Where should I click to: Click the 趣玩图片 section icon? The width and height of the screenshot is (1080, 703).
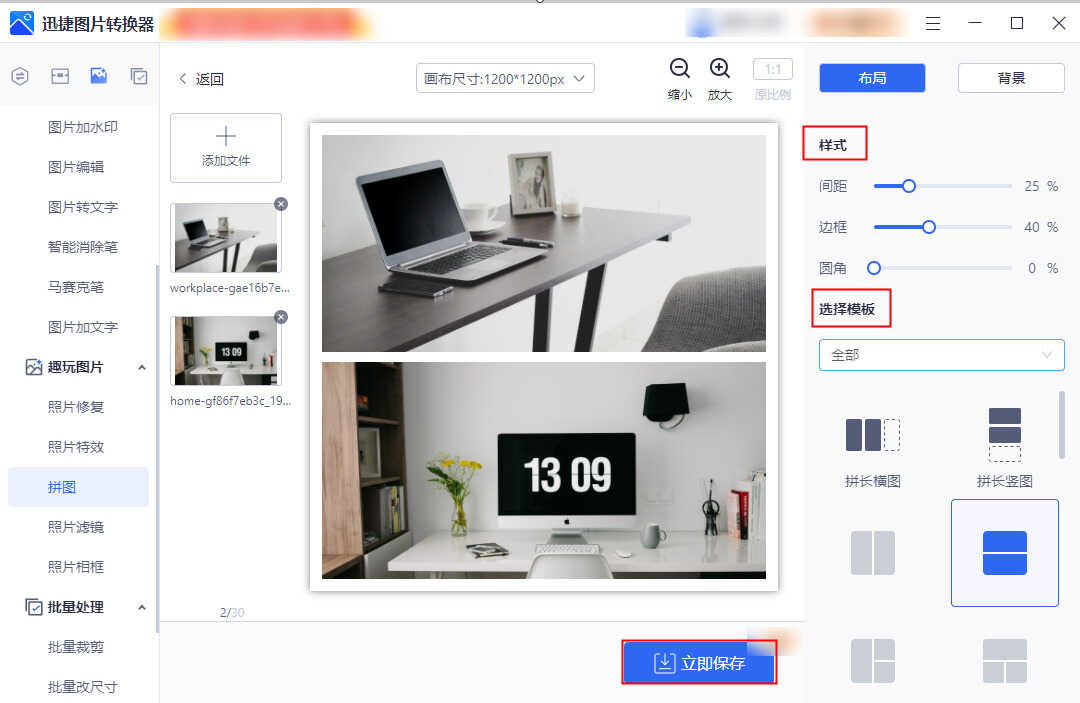click(34, 367)
